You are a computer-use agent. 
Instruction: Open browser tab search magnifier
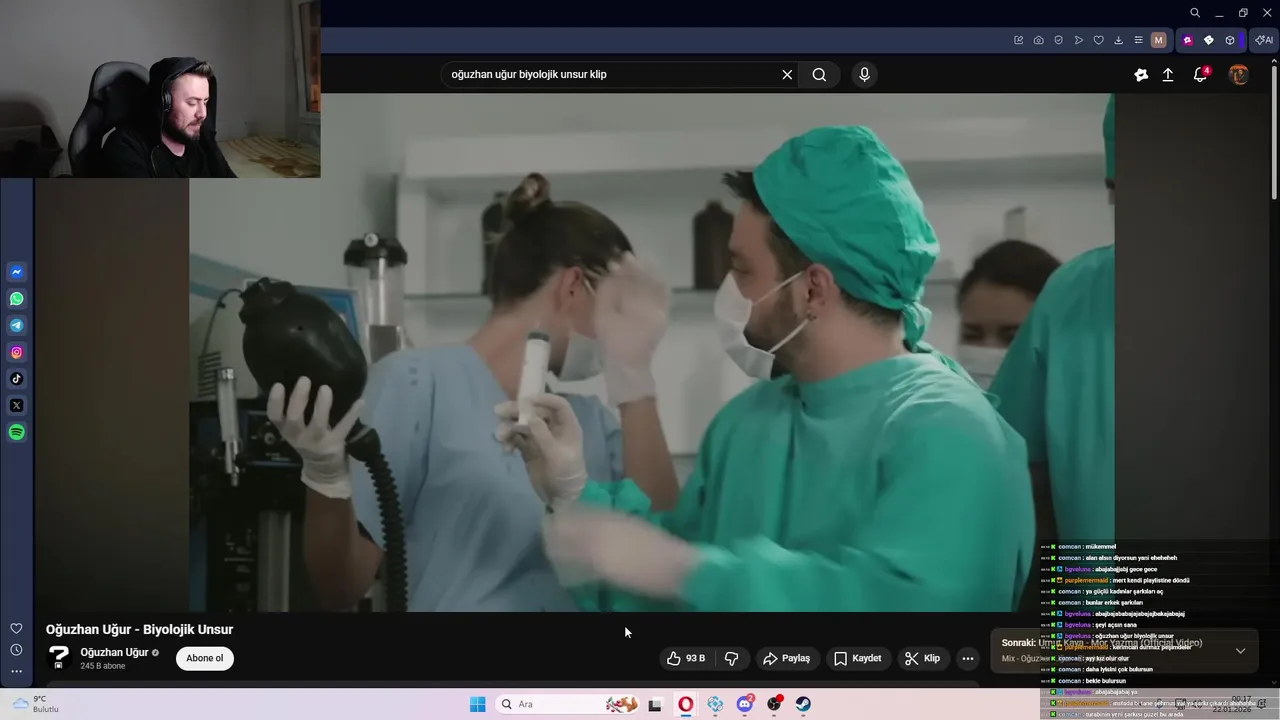click(1195, 13)
